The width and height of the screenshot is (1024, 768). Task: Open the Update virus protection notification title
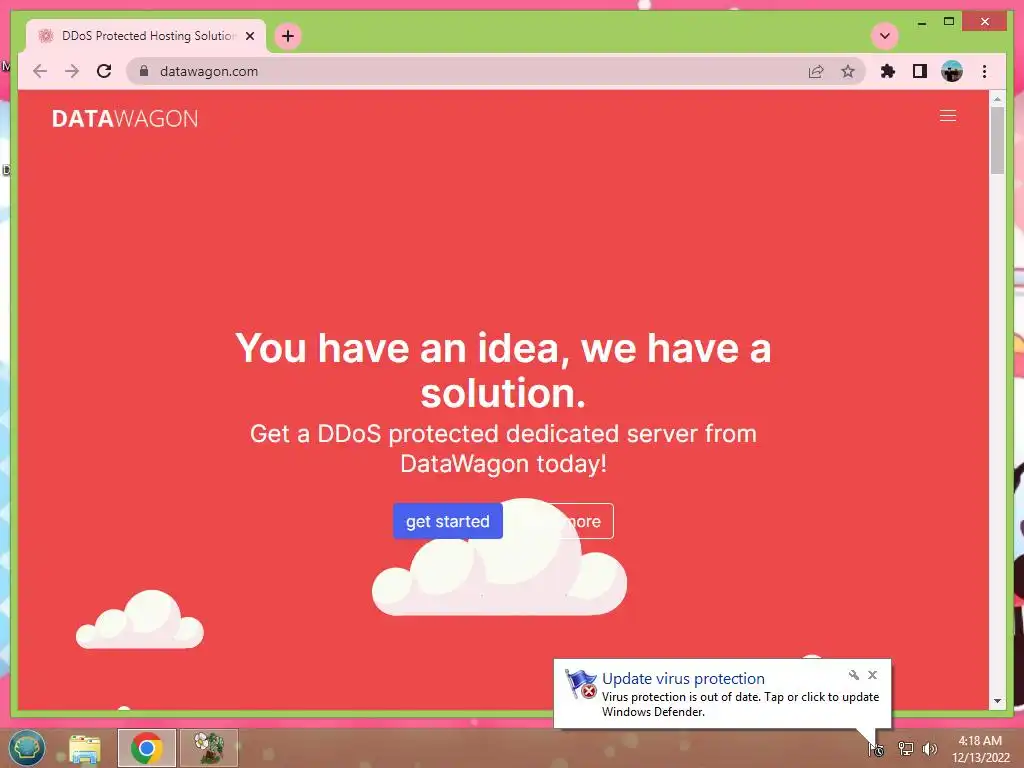pyautogui.click(x=683, y=679)
